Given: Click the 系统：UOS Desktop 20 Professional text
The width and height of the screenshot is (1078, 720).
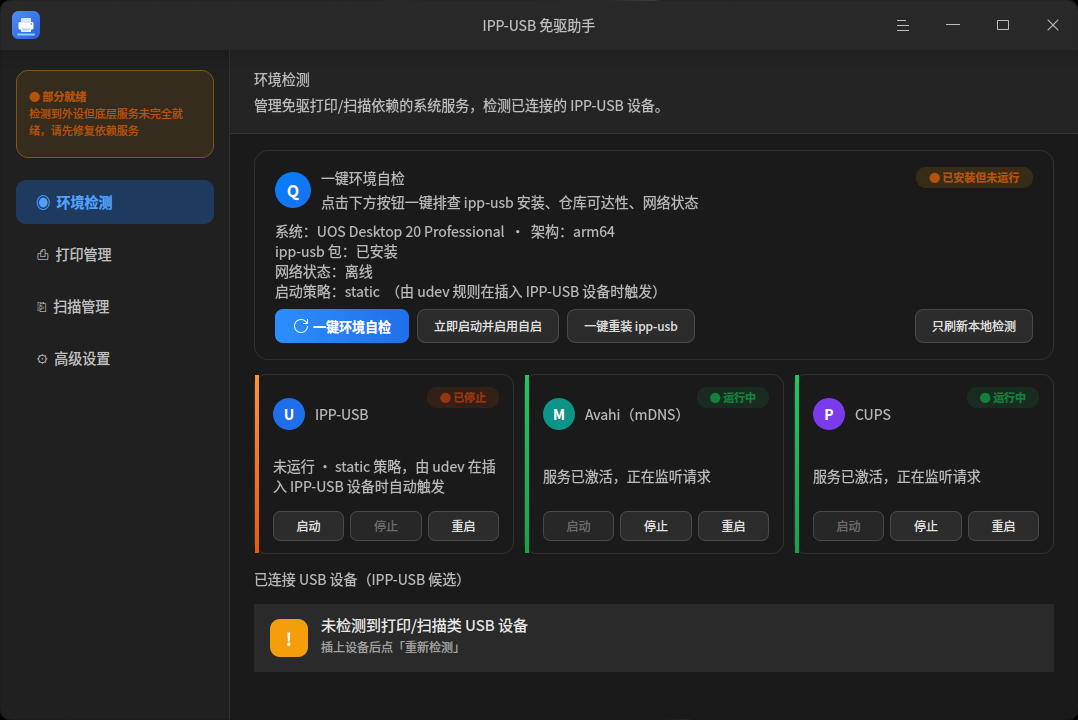Looking at the screenshot, I should point(390,232).
